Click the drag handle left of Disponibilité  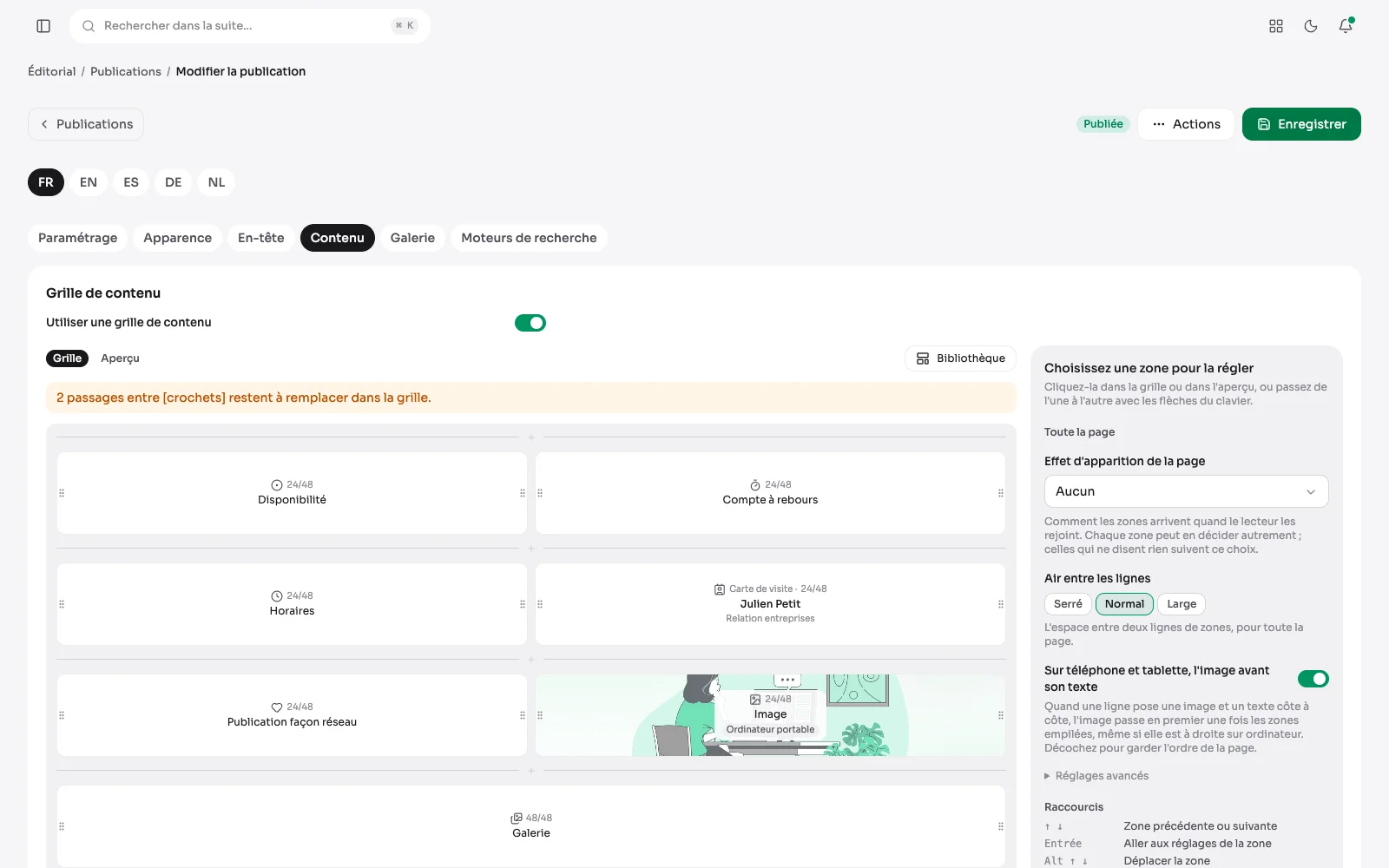coord(62,493)
